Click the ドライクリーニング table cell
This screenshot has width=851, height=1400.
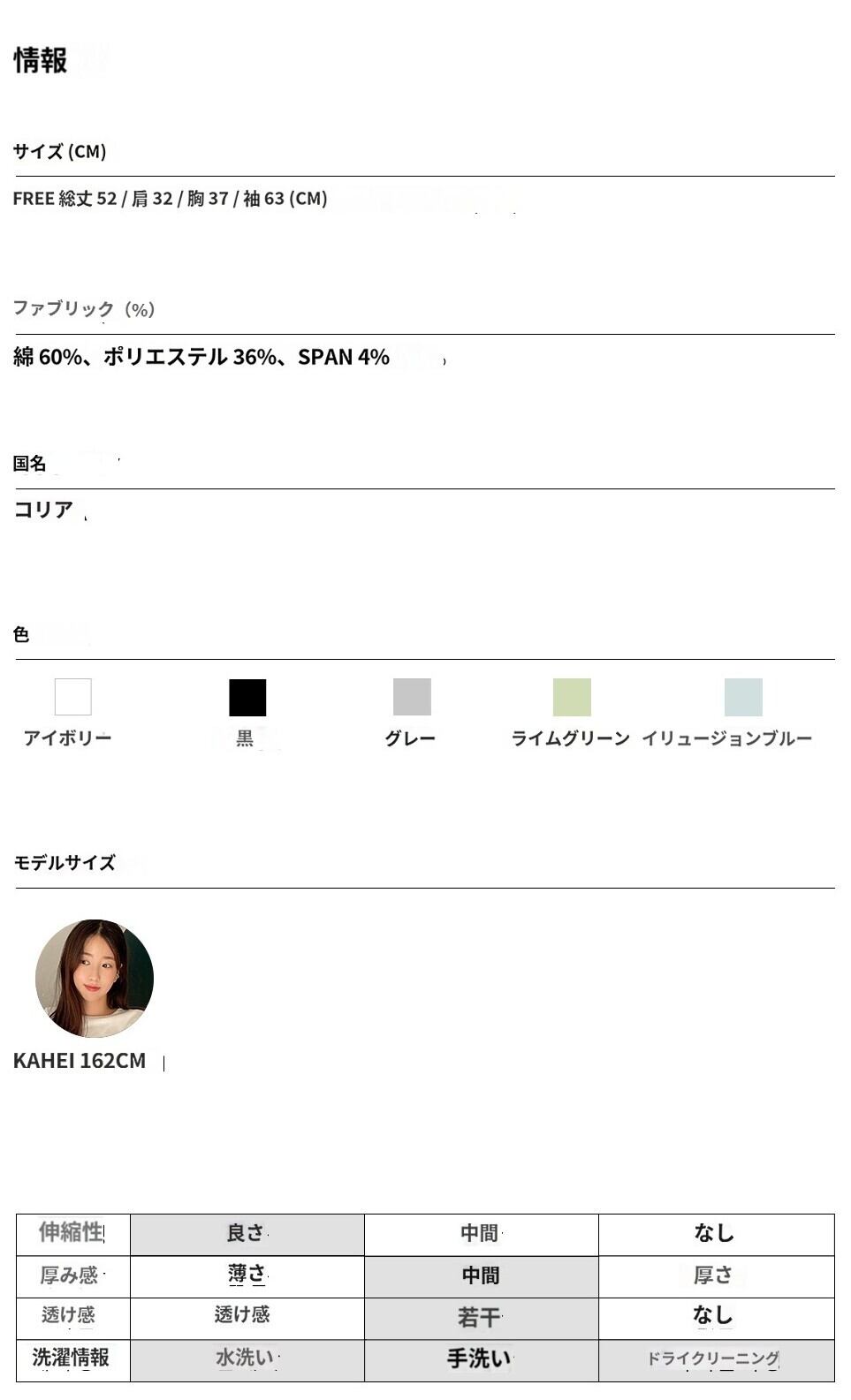point(715,1358)
